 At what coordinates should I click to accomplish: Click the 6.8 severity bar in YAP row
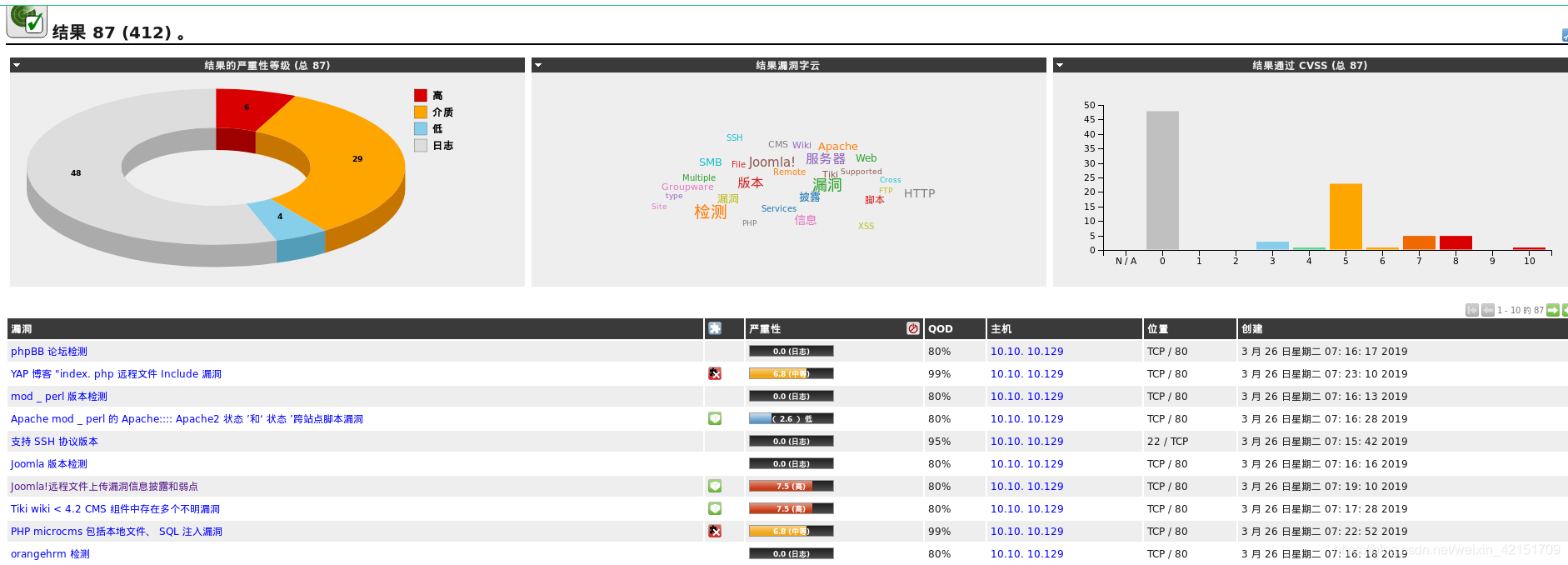[791, 374]
